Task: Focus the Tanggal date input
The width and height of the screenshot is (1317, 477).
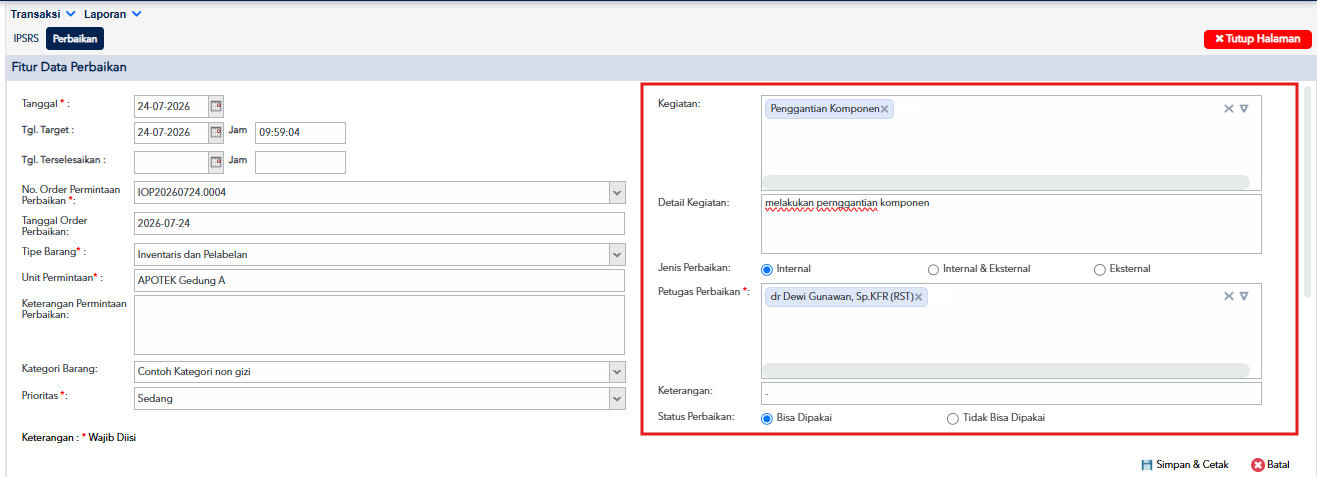Action: point(171,105)
